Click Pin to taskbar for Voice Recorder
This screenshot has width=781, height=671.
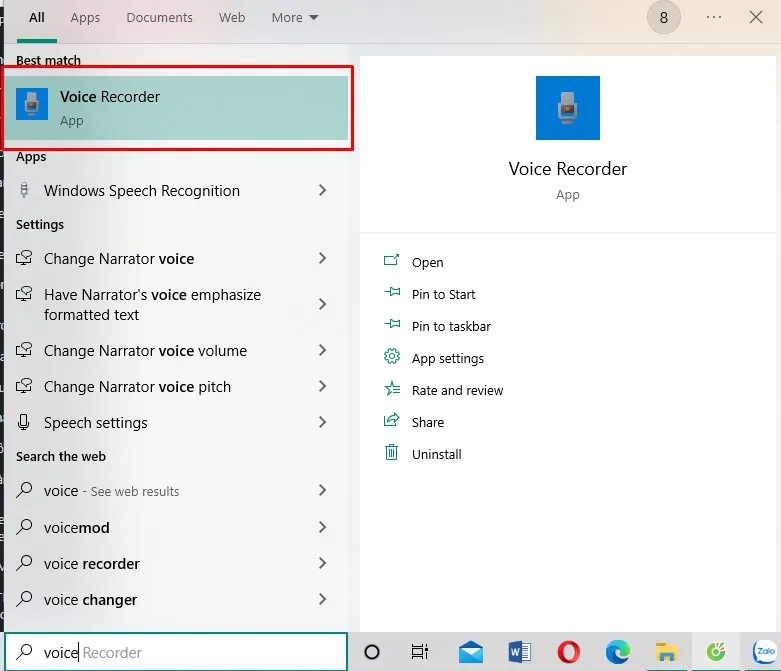(451, 326)
